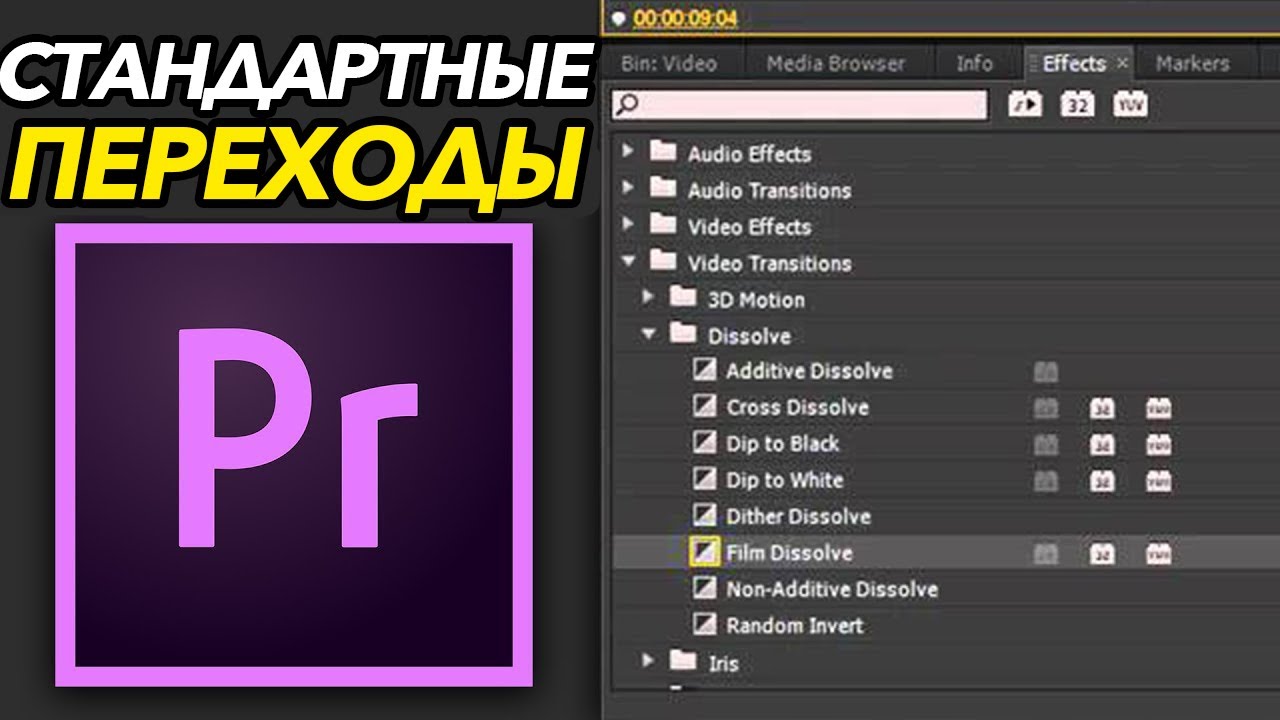
Task: Click Cross Dissolve YUV badge
Action: (x=1158, y=408)
